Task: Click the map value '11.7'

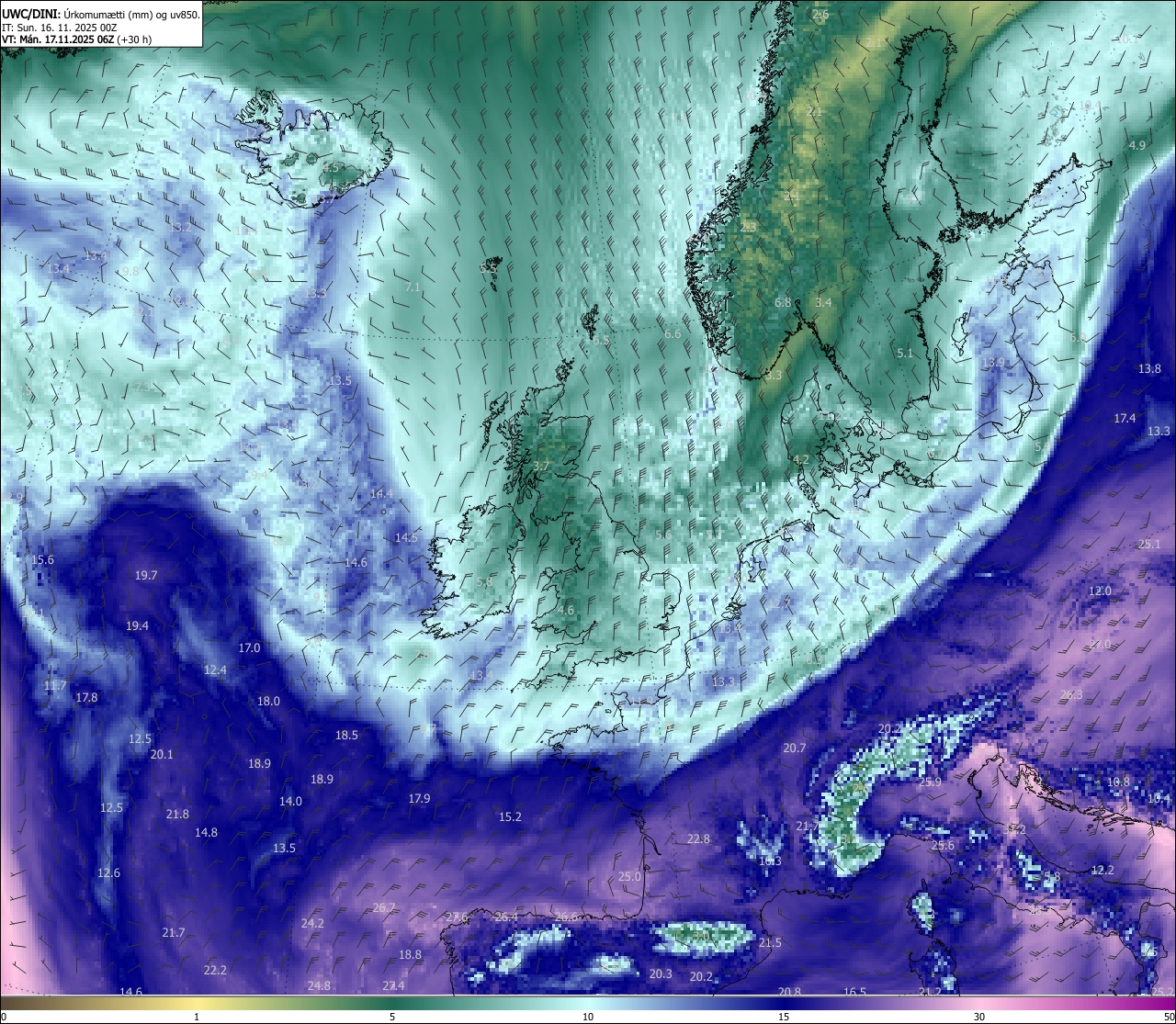Action: [55, 686]
